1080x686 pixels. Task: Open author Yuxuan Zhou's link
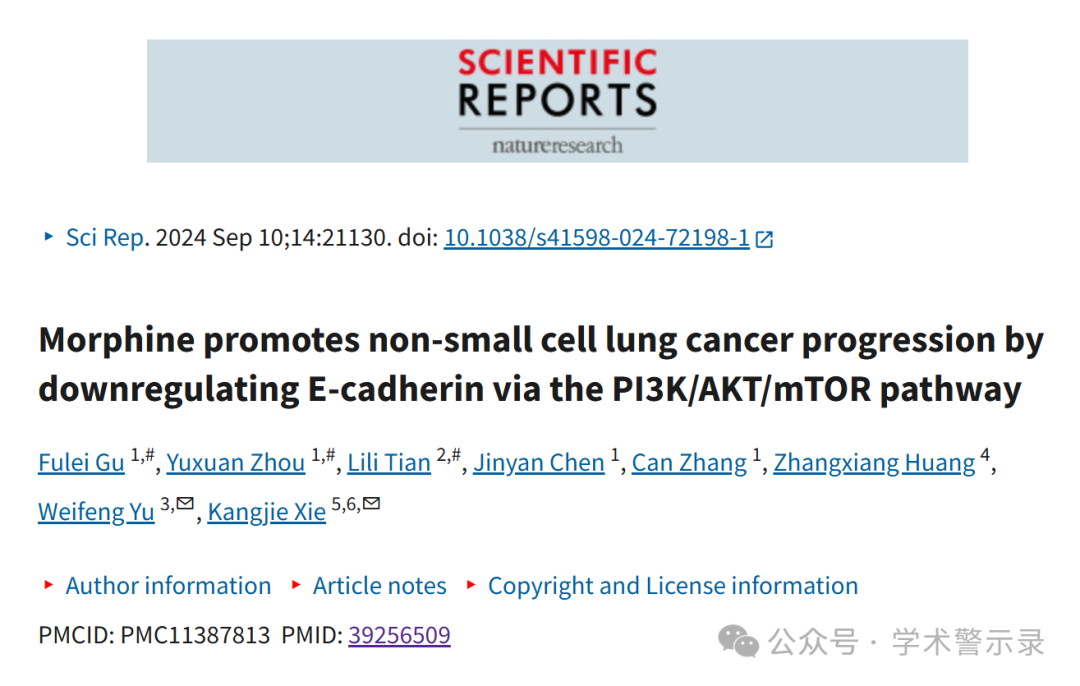236,463
